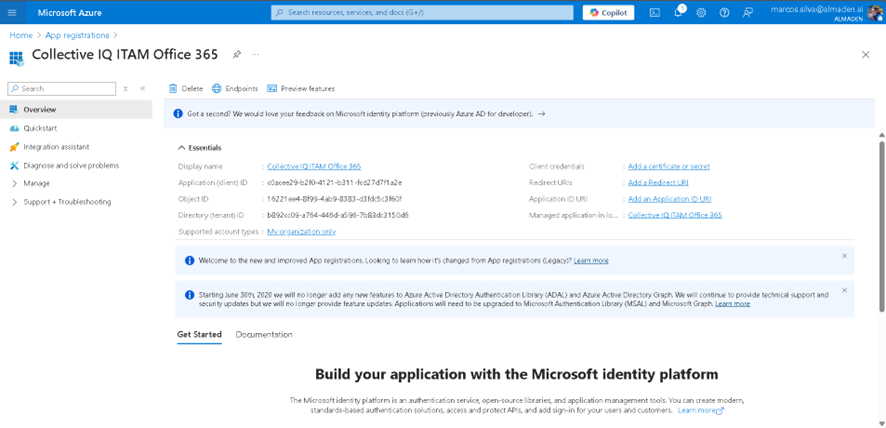The width and height of the screenshot is (886, 428).
Task: Open portal settings gear
Action: coord(701,12)
